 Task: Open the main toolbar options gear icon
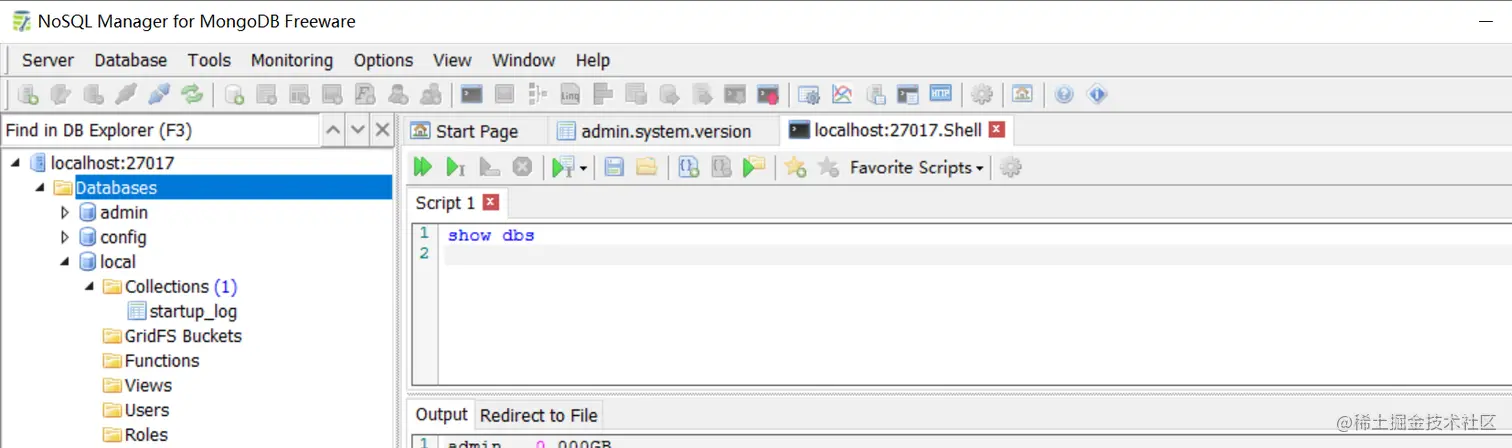tap(982, 95)
